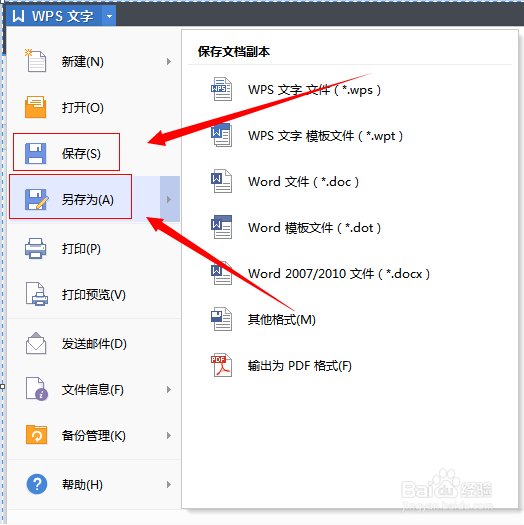The width and height of the screenshot is (524, 525).
Task: Save as Word 2007/2010 文件 (*.docx)
Action: [339, 274]
